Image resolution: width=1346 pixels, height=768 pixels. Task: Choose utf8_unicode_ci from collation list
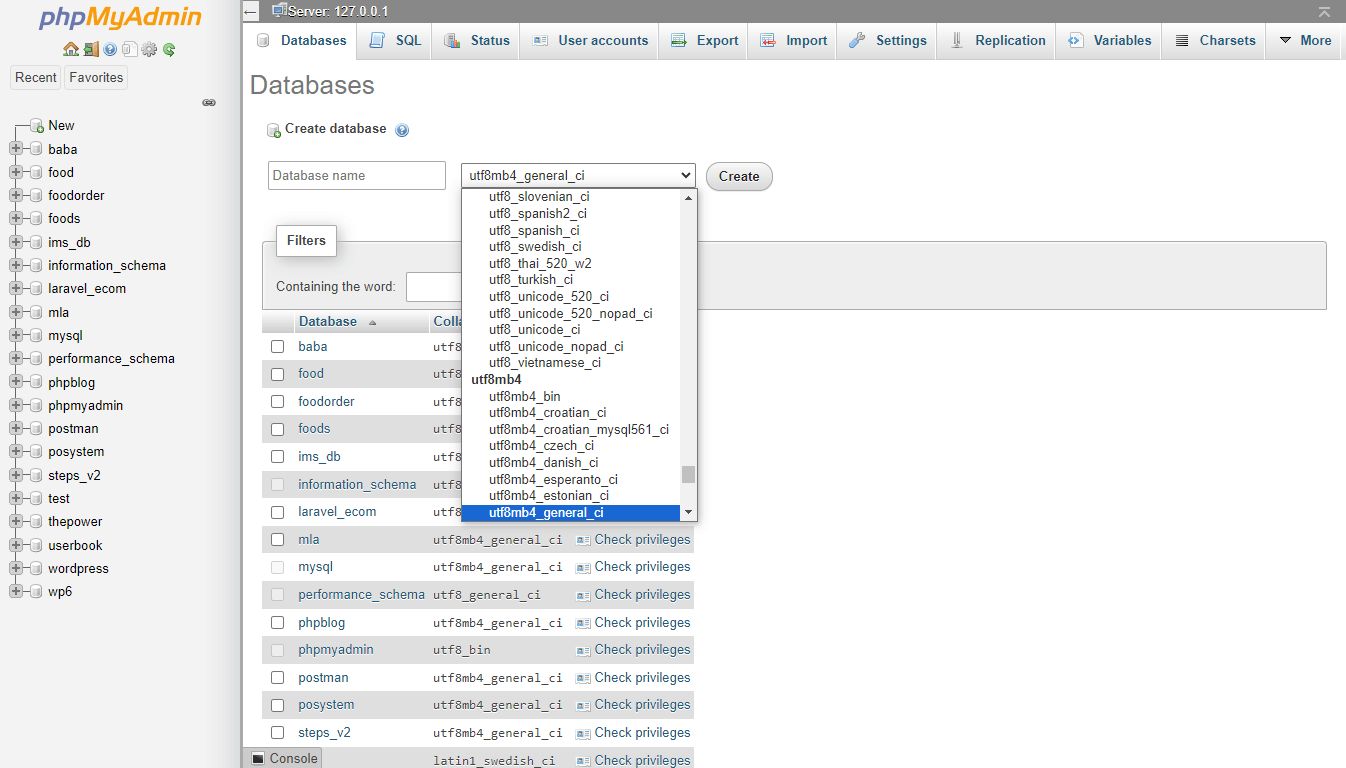[534, 330]
